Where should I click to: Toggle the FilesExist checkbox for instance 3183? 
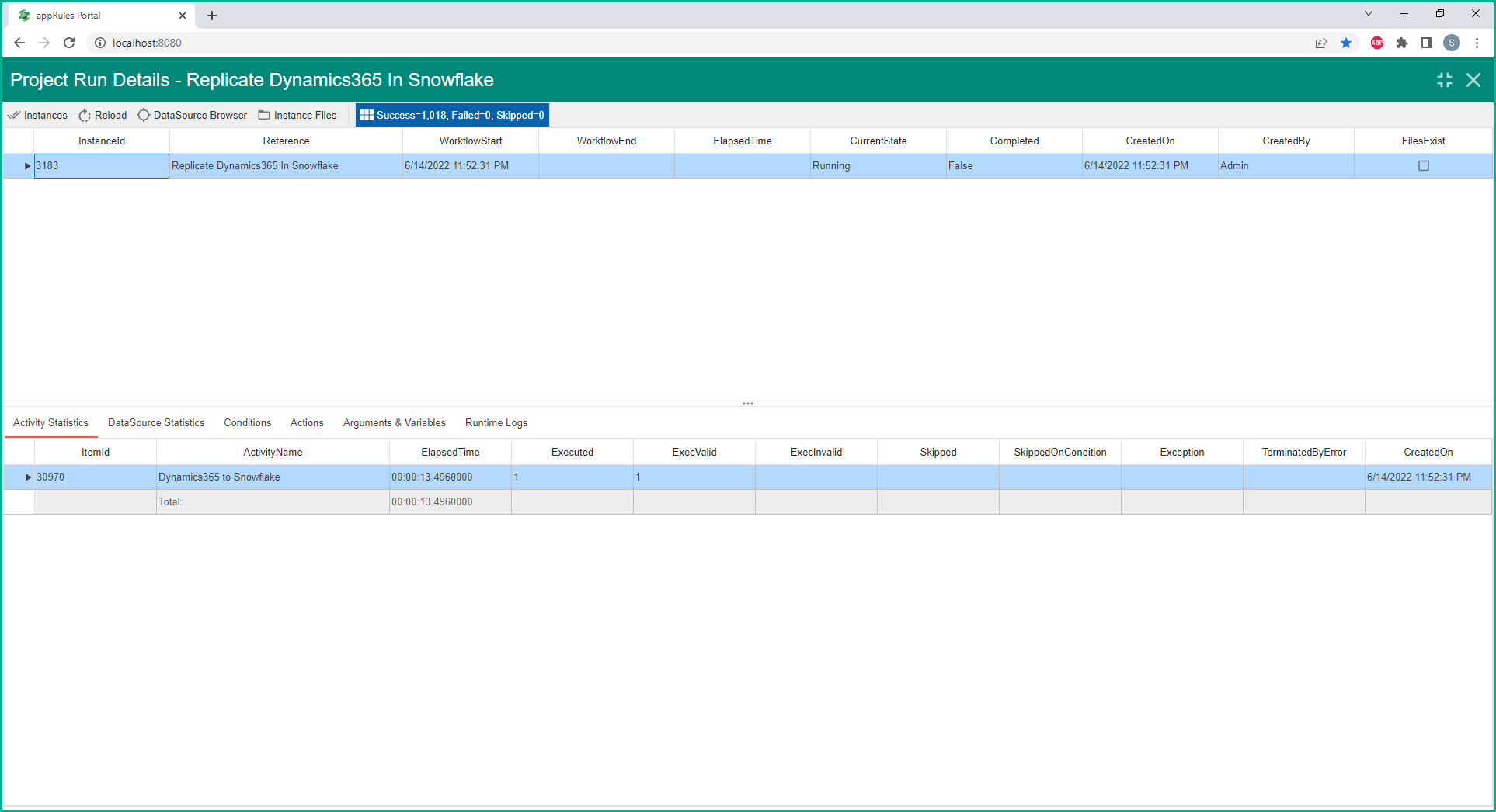click(x=1423, y=166)
